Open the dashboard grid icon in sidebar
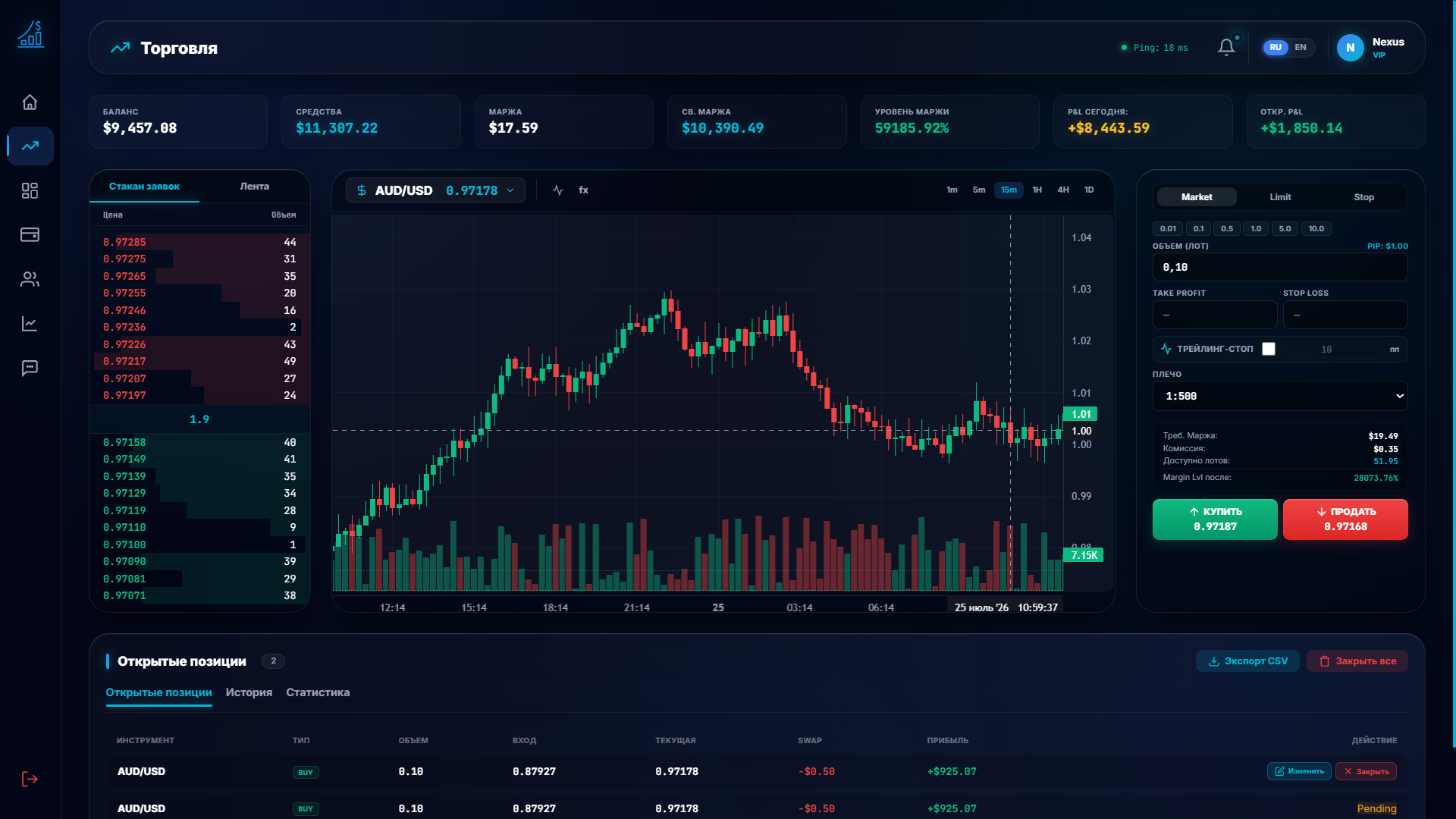 30,190
